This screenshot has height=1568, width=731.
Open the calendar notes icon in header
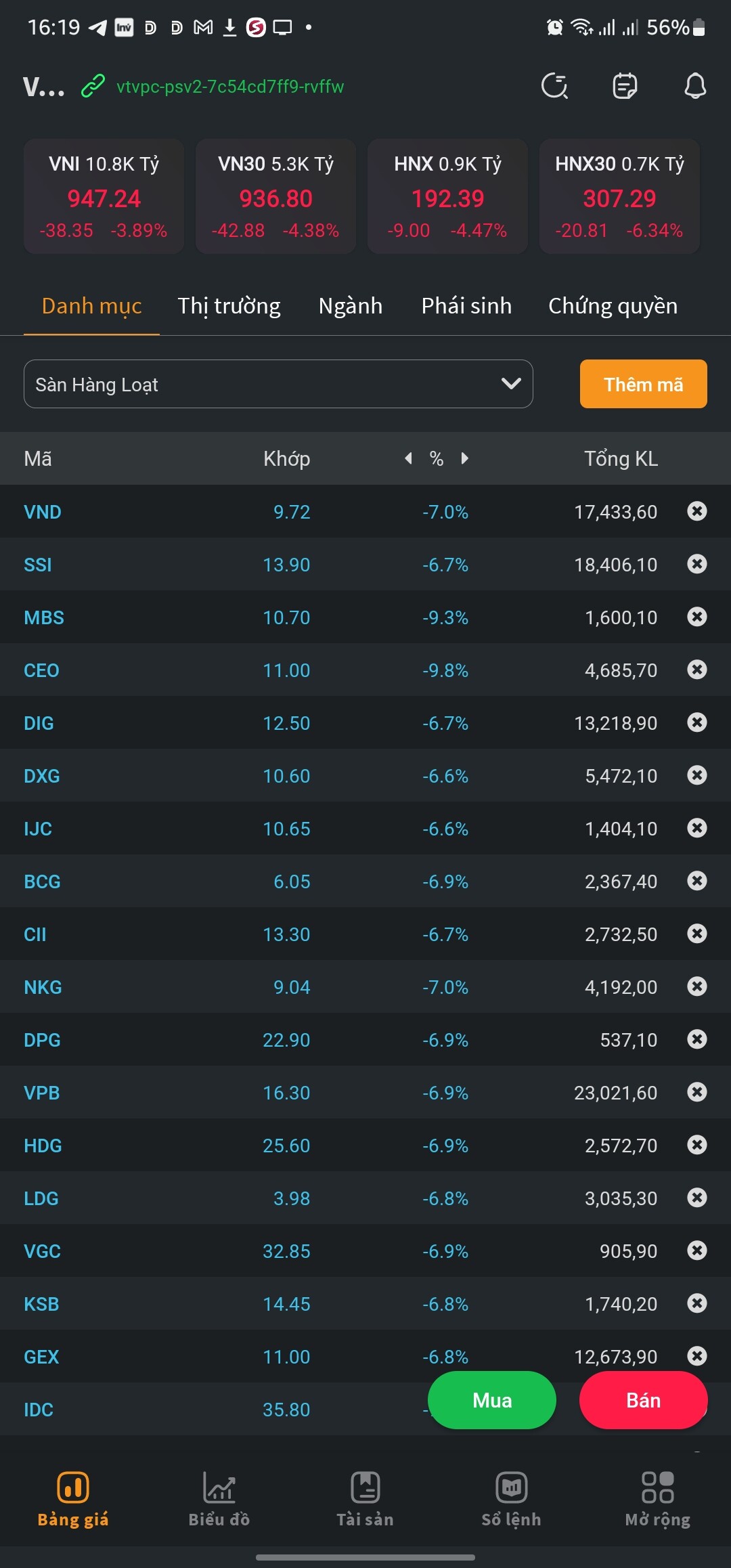click(625, 87)
